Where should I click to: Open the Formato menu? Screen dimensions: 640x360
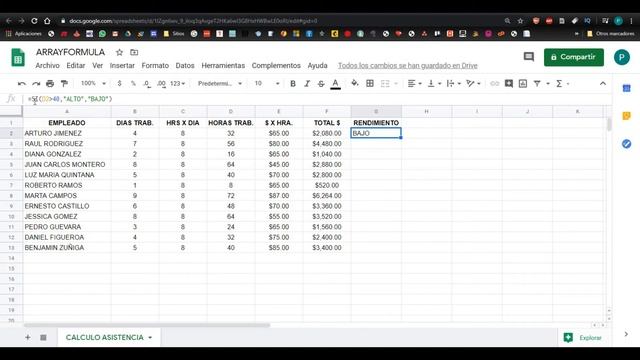click(x=155, y=65)
